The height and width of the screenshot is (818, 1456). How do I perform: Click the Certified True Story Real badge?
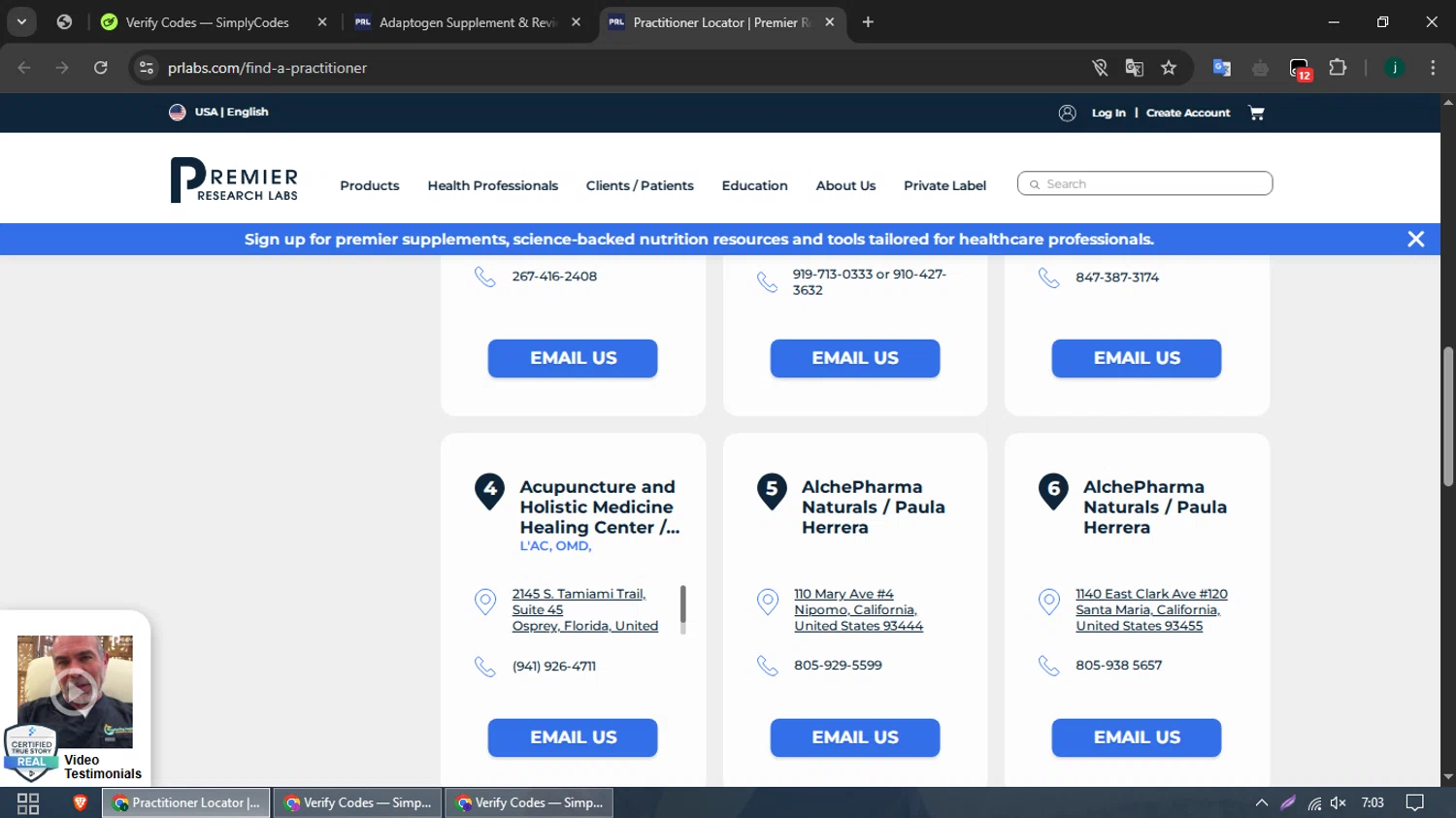click(x=31, y=753)
